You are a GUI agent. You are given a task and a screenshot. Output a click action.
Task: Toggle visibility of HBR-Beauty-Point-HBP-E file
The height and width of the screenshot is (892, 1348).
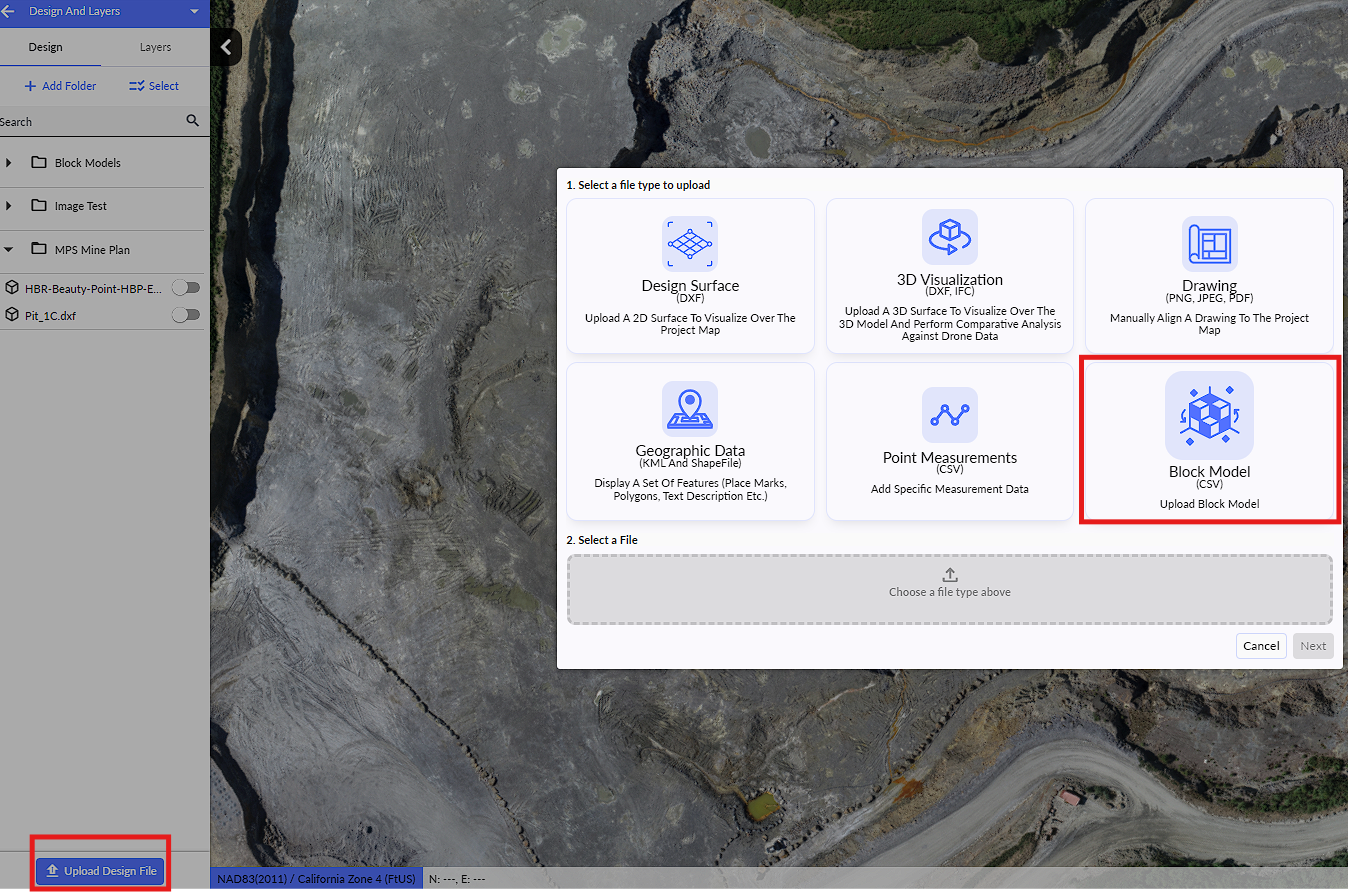tap(186, 288)
